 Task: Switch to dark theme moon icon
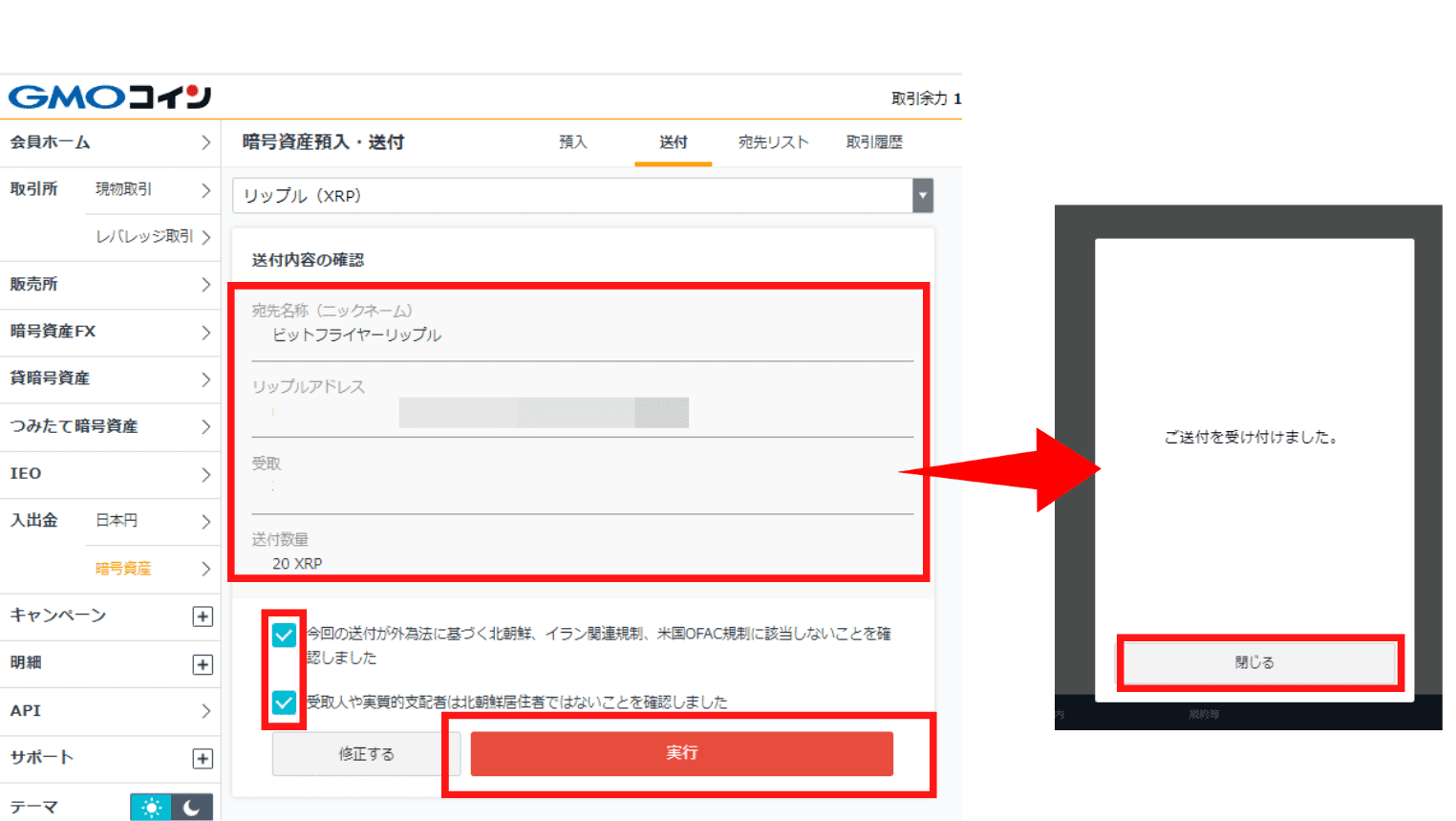[x=192, y=808]
